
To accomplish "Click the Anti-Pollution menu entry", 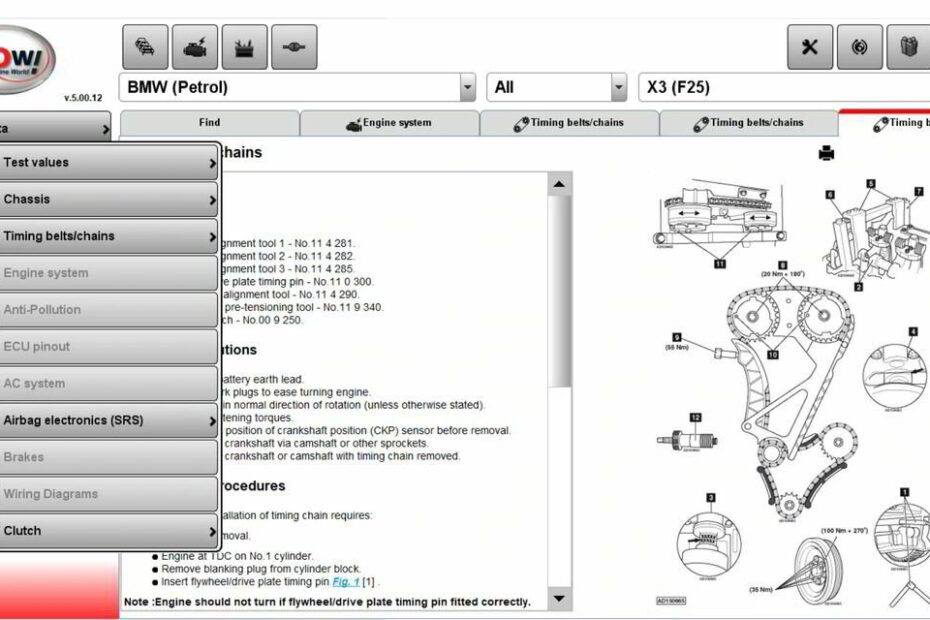I will (109, 310).
